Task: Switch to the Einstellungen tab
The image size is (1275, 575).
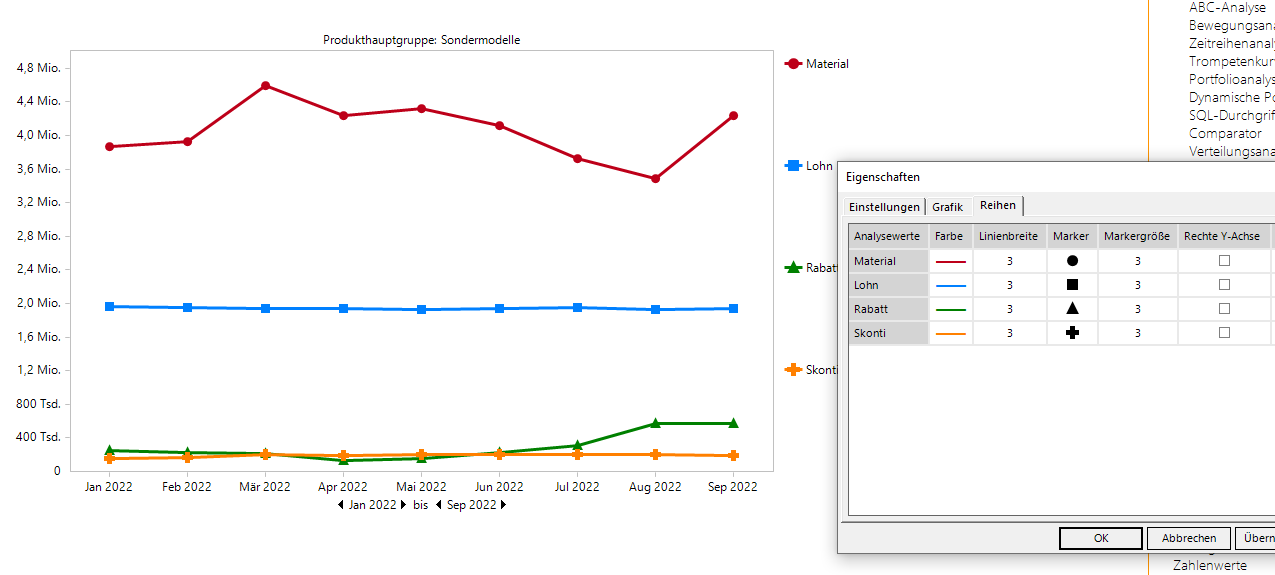Action: click(x=884, y=207)
